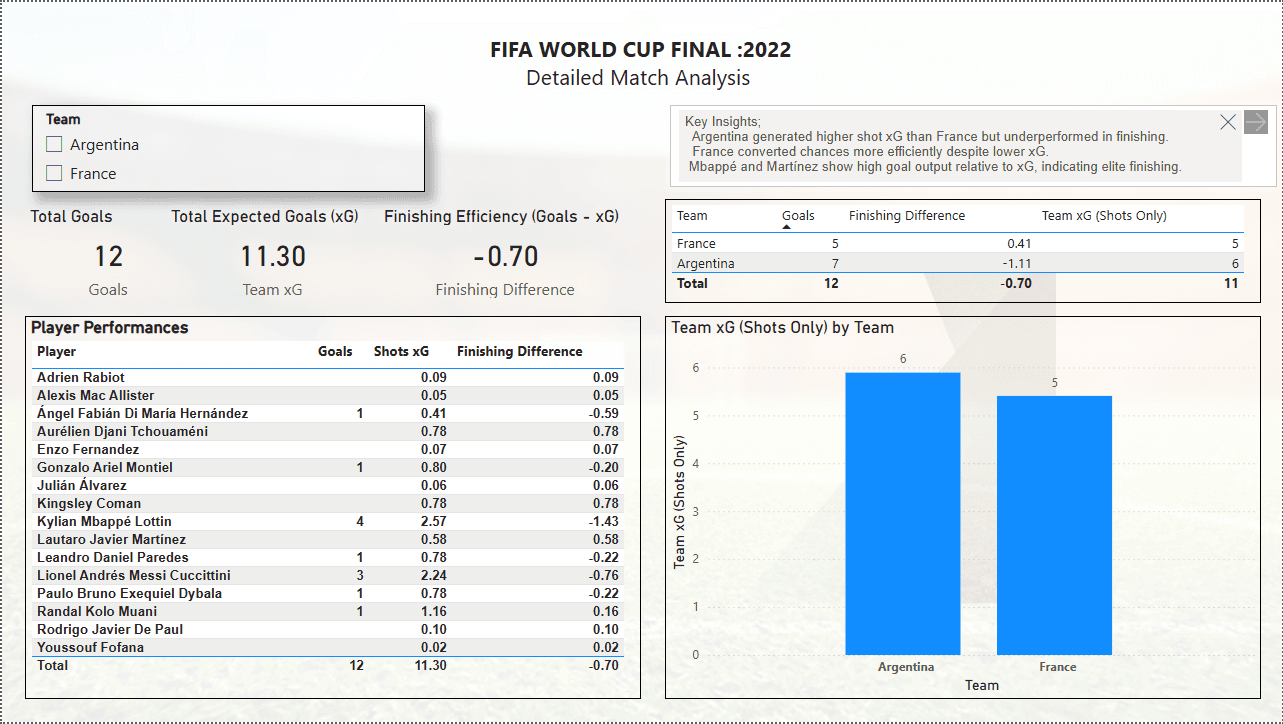The width and height of the screenshot is (1283, 724).
Task: Select the Kylian Mbappé Lottin row
Action: [x=328, y=522]
